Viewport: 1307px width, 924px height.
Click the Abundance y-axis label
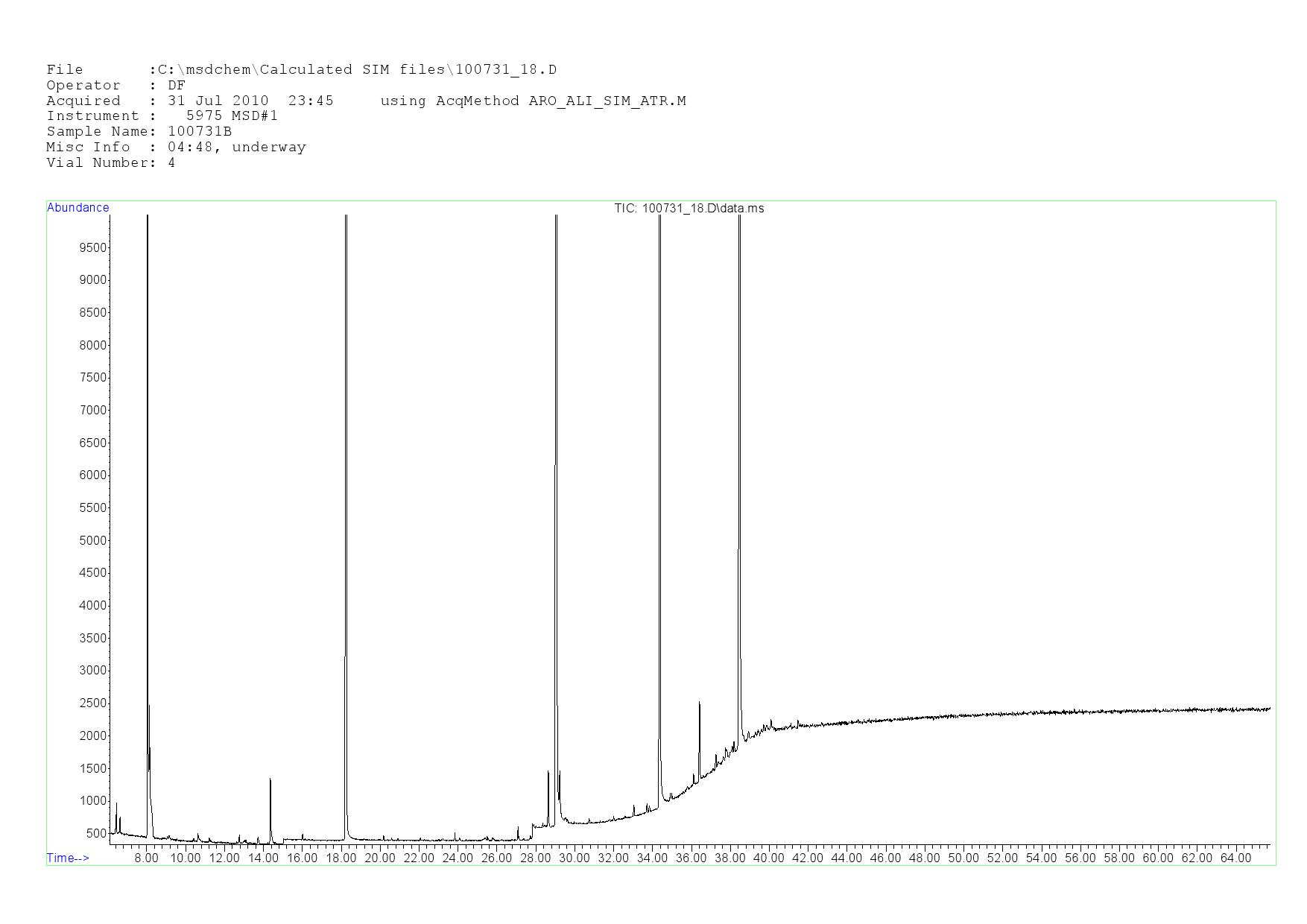77,208
